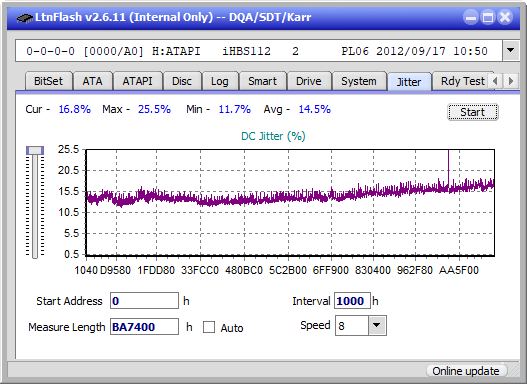527x384 pixels.
Task: Click the DC Jitter (%) chart title
Action: pyautogui.click(x=273, y=136)
